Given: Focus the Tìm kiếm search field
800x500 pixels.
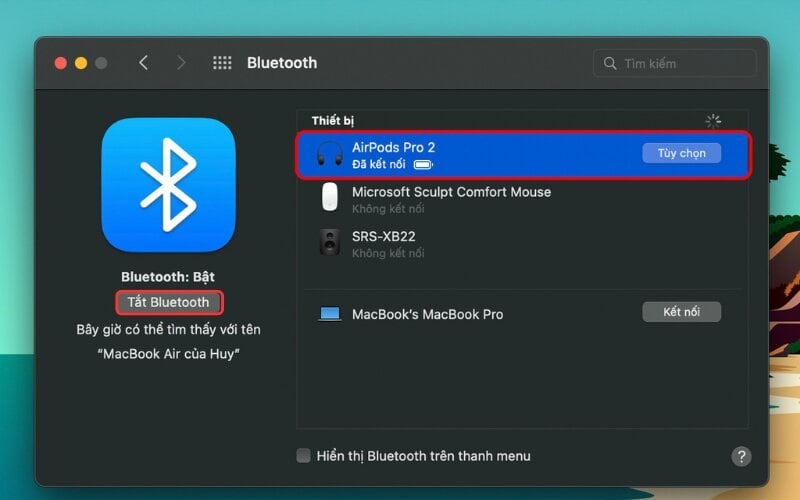Looking at the screenshot, I should click(x=674, y=63).
